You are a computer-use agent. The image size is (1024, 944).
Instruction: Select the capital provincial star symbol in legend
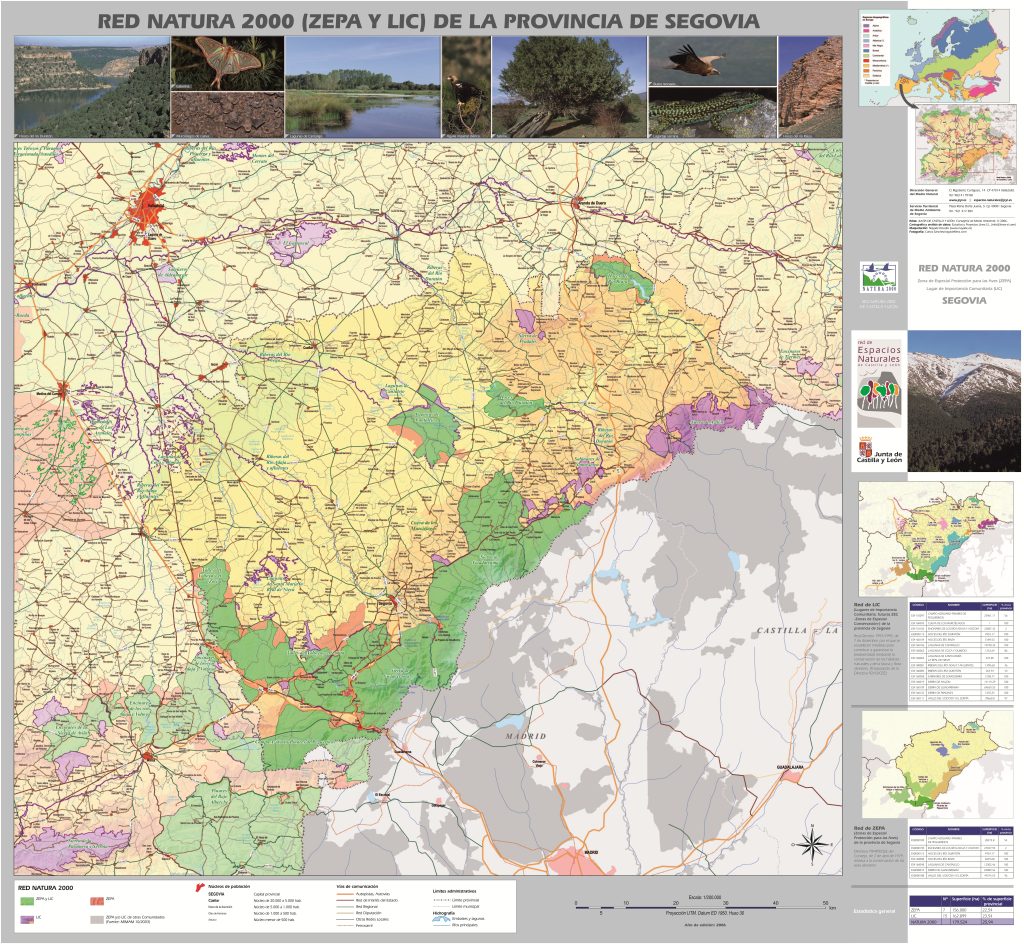click(200, 885)
